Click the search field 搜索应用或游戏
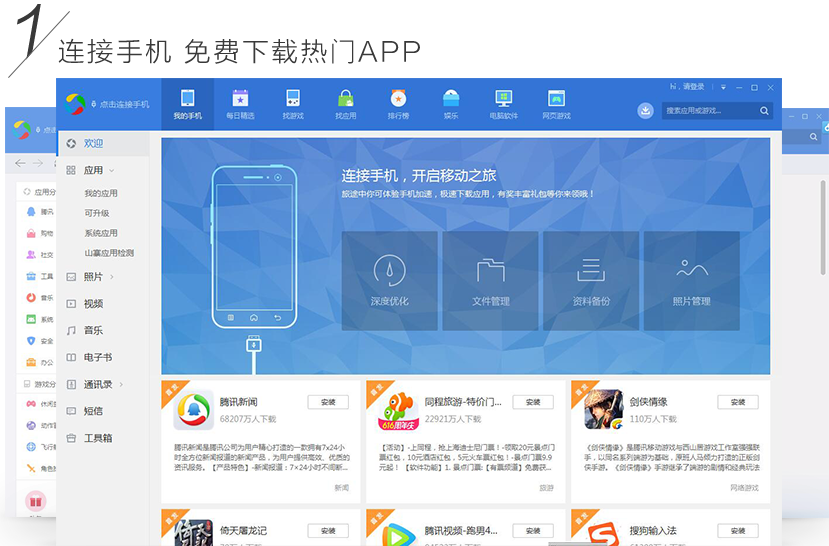This screenshot has height=546, width=829. [x=709, y=110]
